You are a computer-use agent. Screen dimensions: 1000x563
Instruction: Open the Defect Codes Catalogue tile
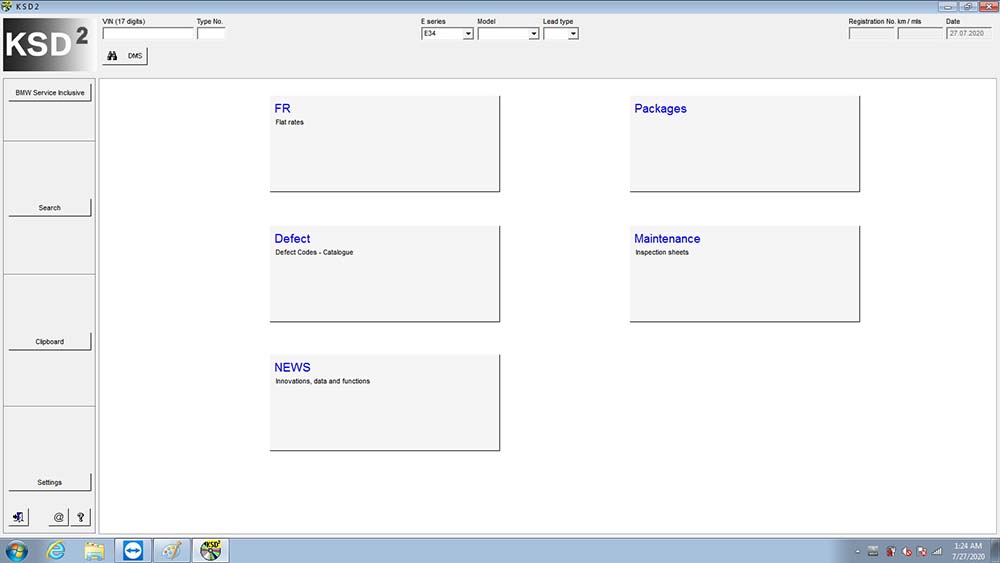click(385, 274)
